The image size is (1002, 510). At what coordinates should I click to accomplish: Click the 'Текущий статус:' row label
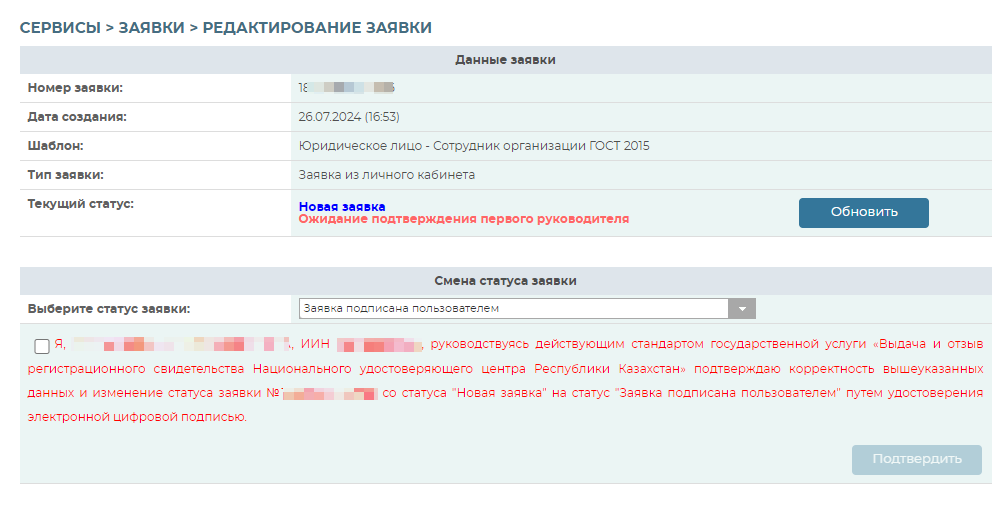[81, 204]
